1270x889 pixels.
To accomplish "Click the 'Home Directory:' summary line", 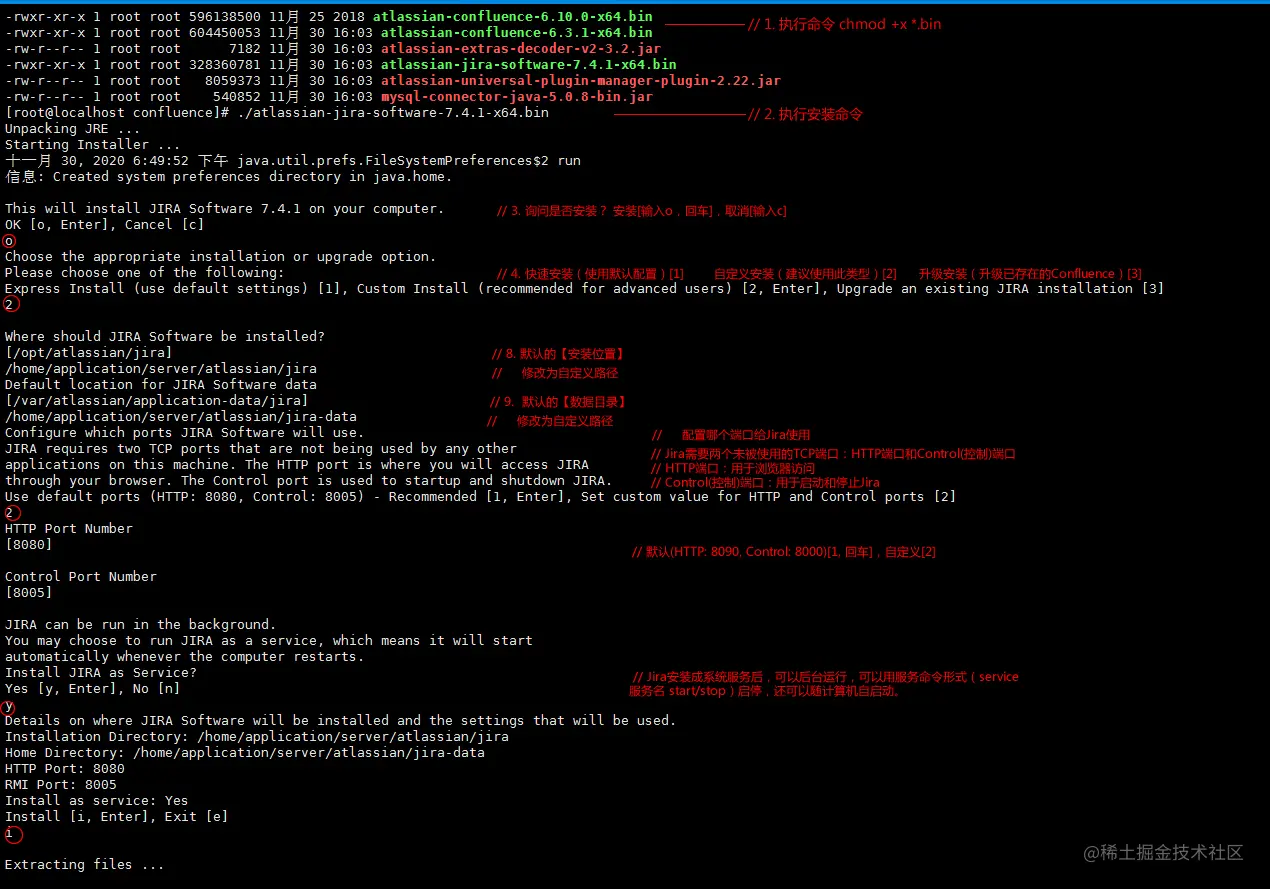I will coord(244,753).
